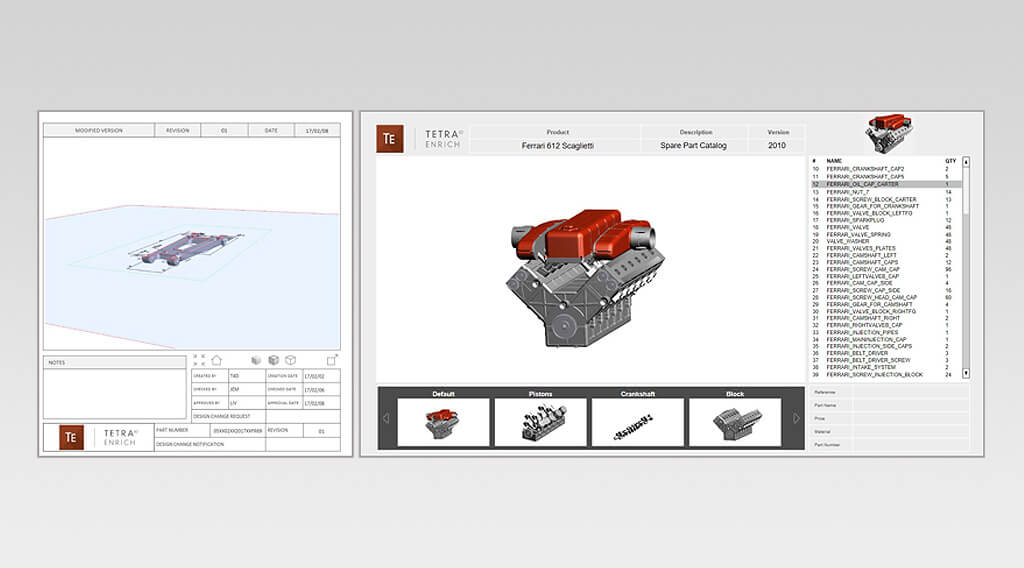Image resolution: width=1024 pixels, height=568 pixels.
Task: Select row FERRARI_CAM_CAP_SIDE
Action: (886, 283)
